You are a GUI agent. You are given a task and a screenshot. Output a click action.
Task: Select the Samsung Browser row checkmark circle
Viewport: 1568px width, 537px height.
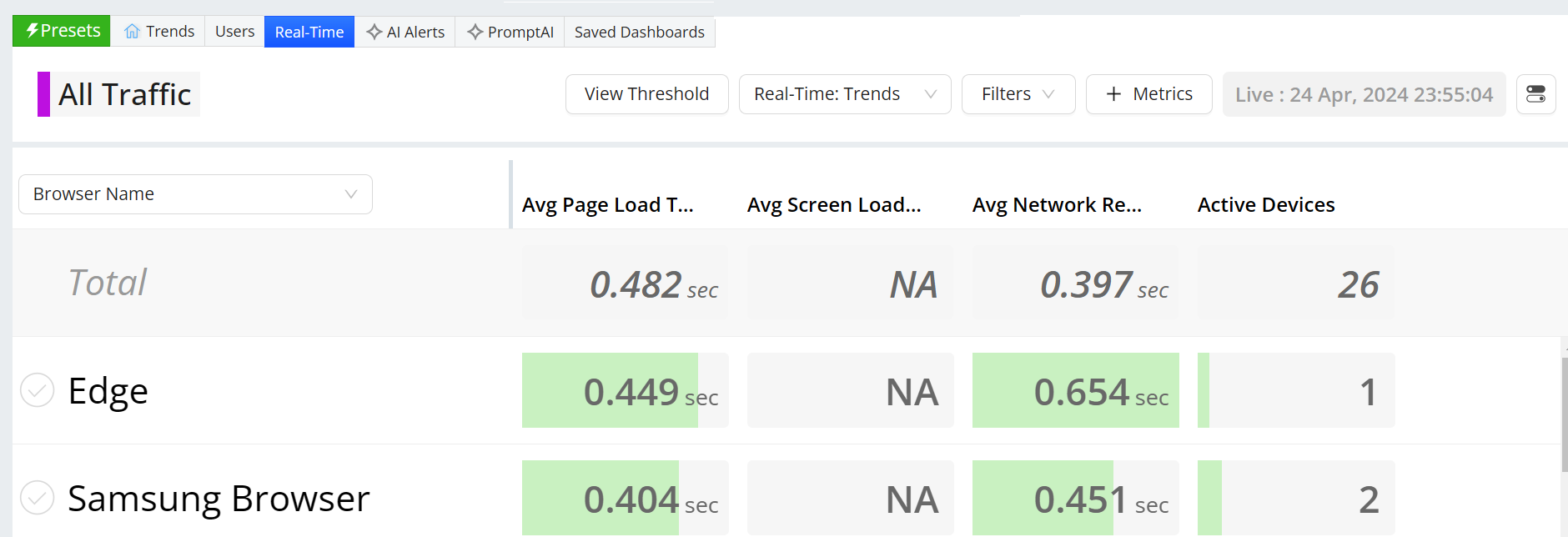(x=38, y=498)
